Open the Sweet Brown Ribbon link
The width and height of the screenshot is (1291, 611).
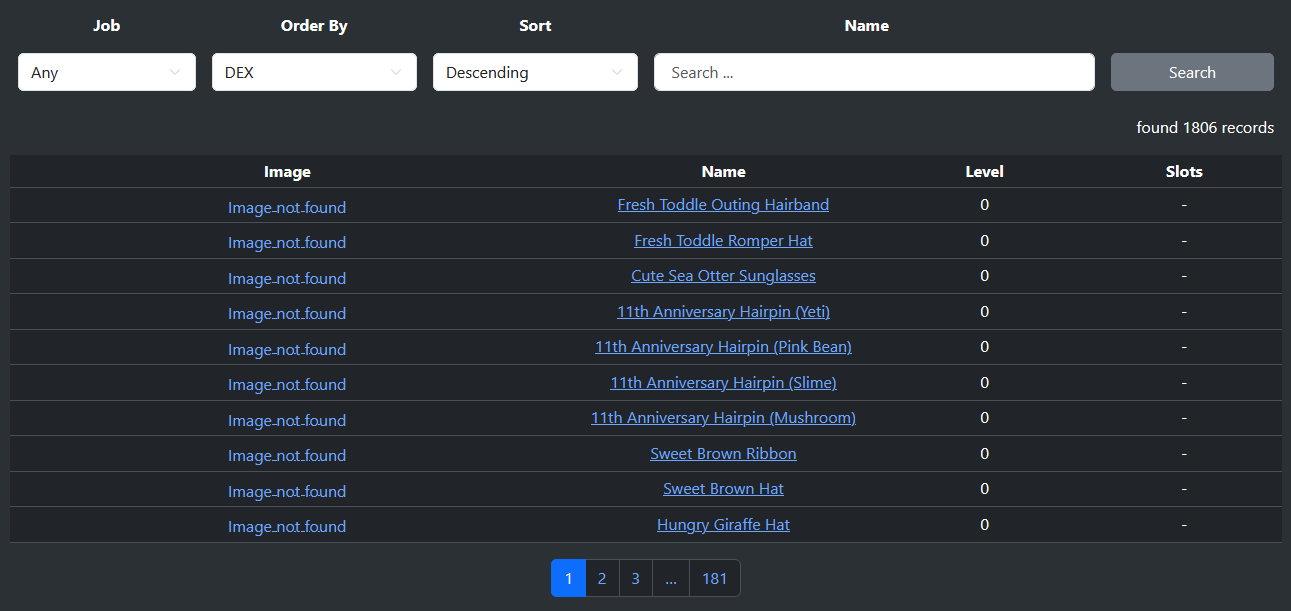point(723,454)
